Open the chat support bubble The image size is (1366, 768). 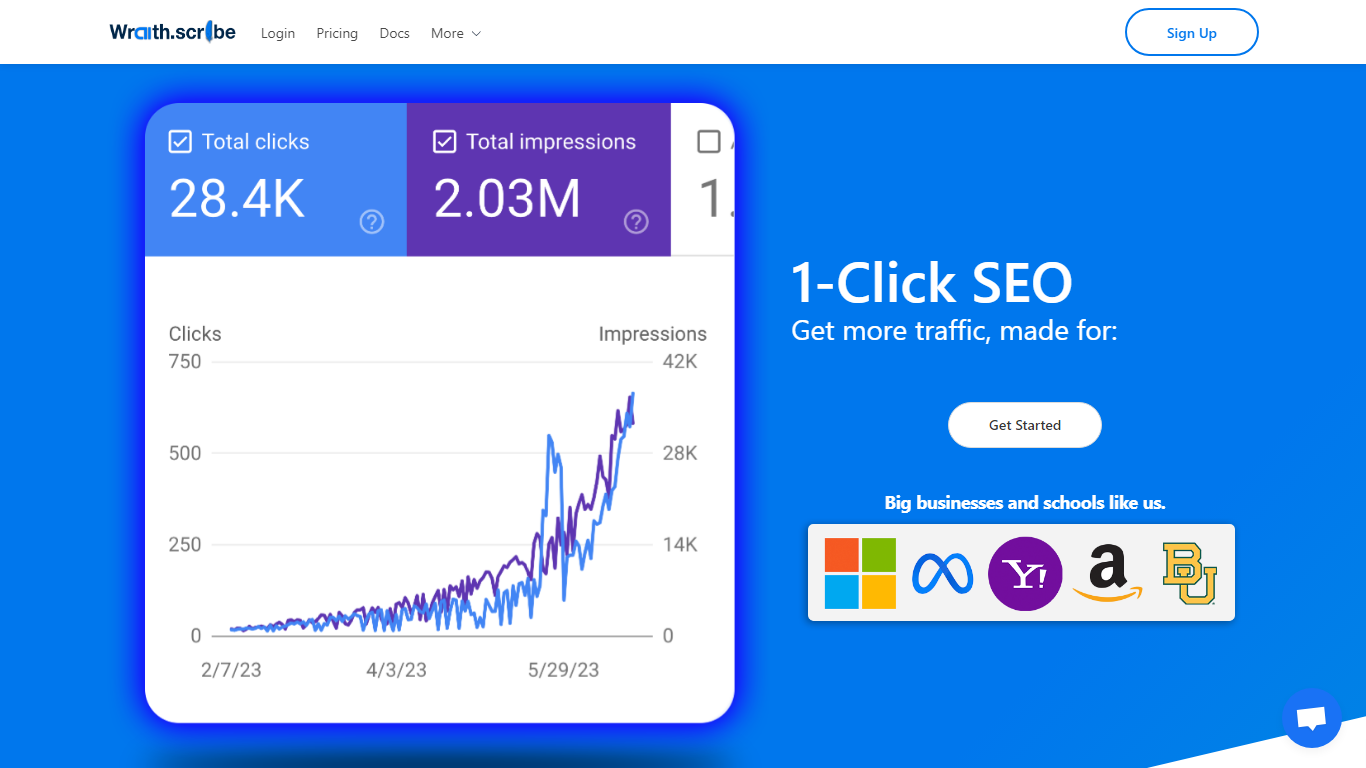[1311, 718]
